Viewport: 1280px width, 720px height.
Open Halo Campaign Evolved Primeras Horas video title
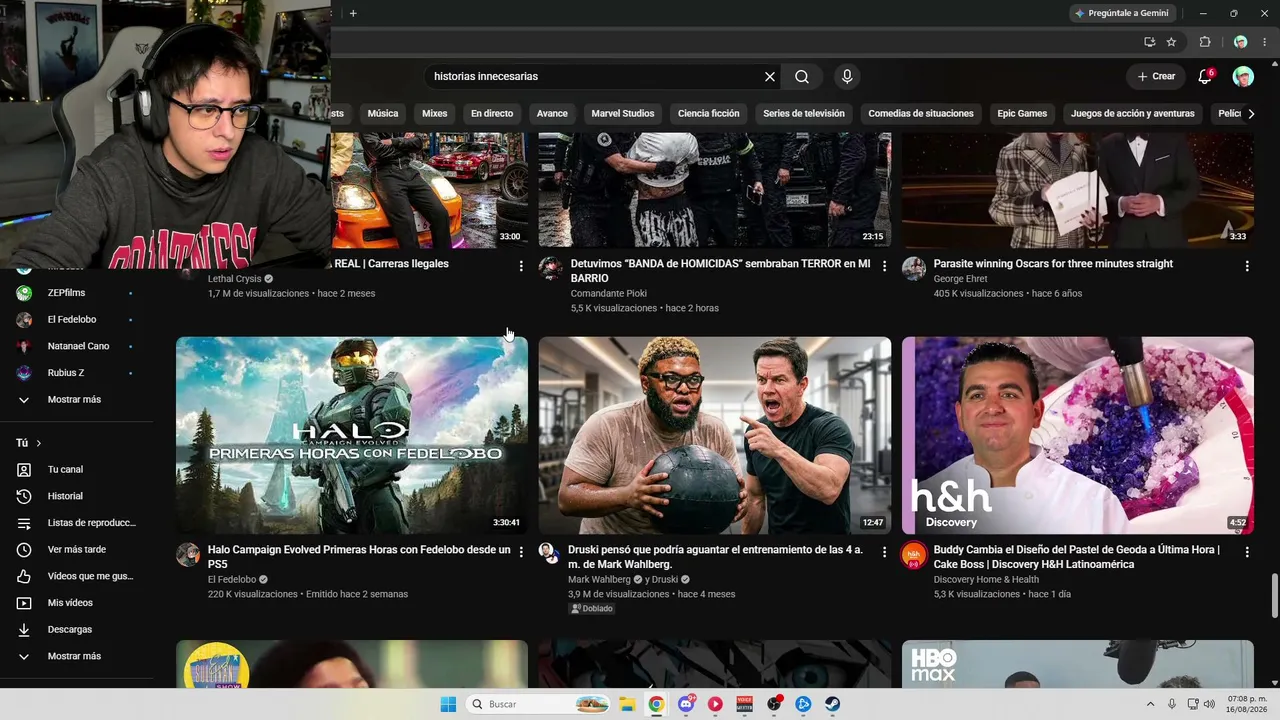(359, 557)
